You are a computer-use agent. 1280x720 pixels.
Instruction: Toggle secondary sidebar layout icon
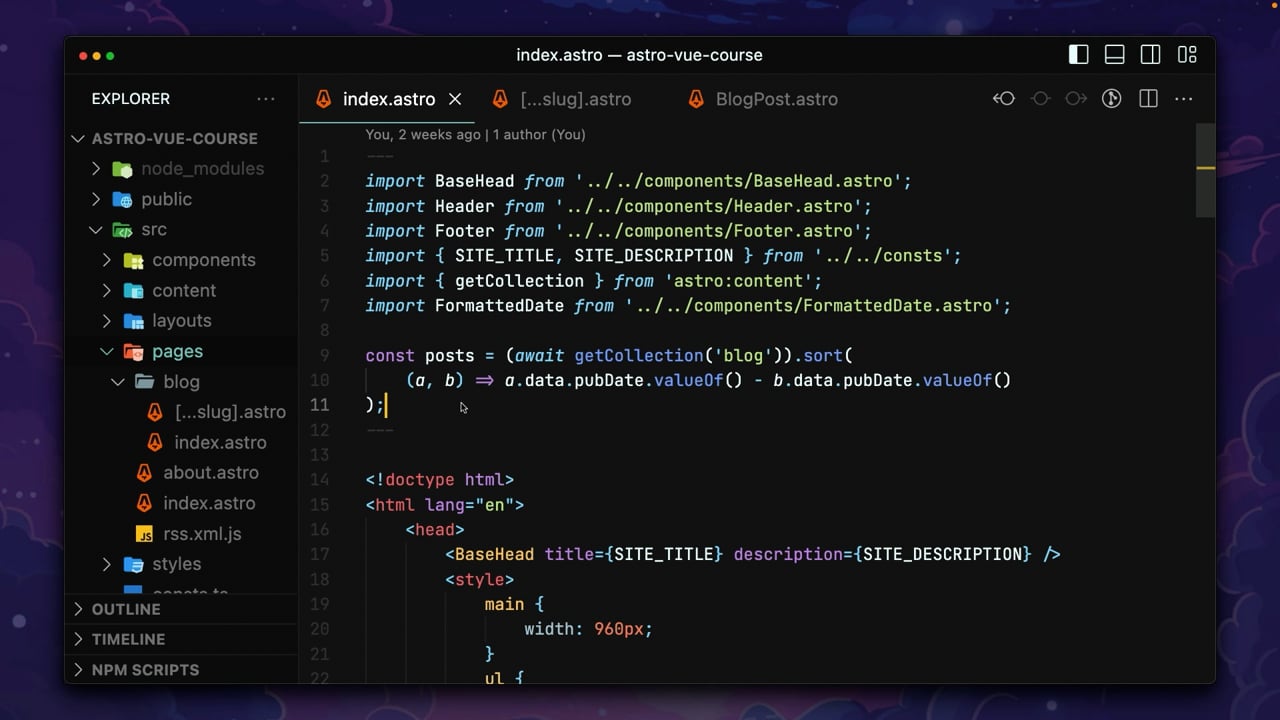tap(1151, 55)
